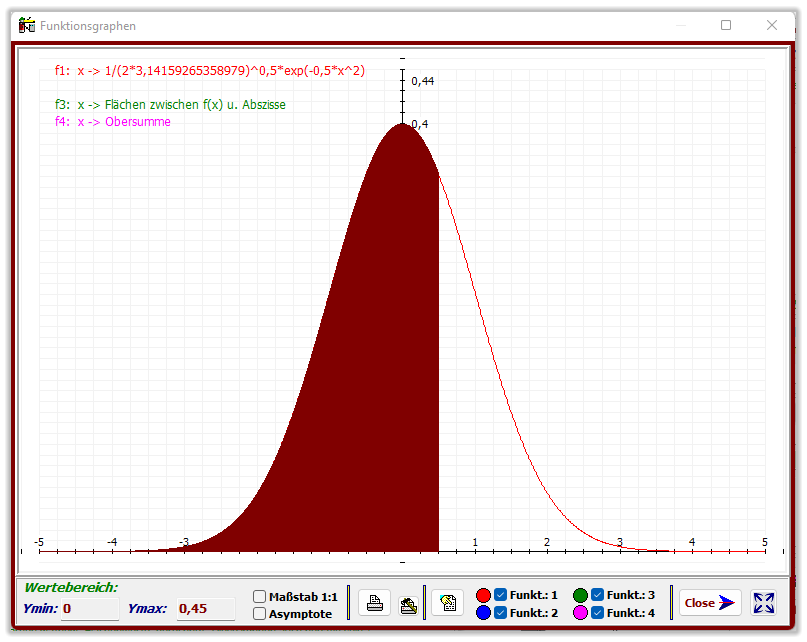Maximize the Funktionsgraphen window
807x642 pixels.
click(x=726, y=26)
